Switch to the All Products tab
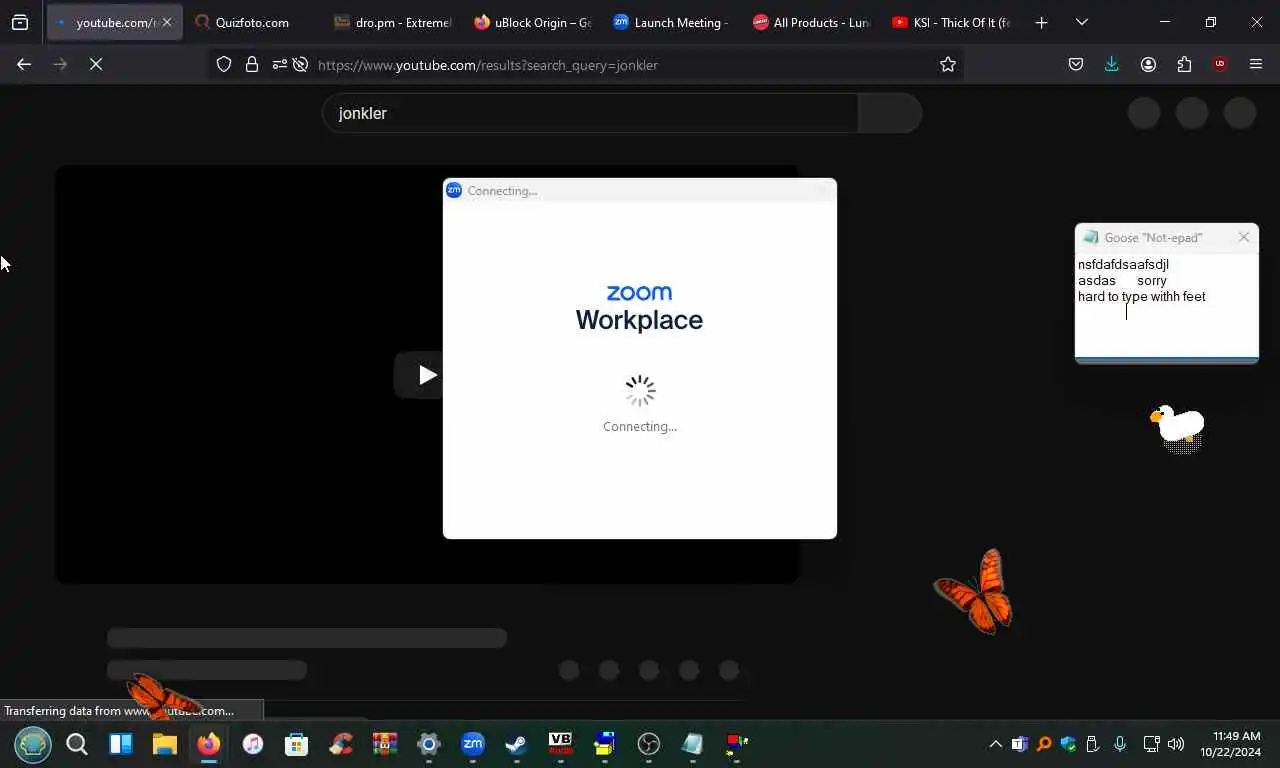This screenshot has width=1280, height=768. tap(811, 22)
